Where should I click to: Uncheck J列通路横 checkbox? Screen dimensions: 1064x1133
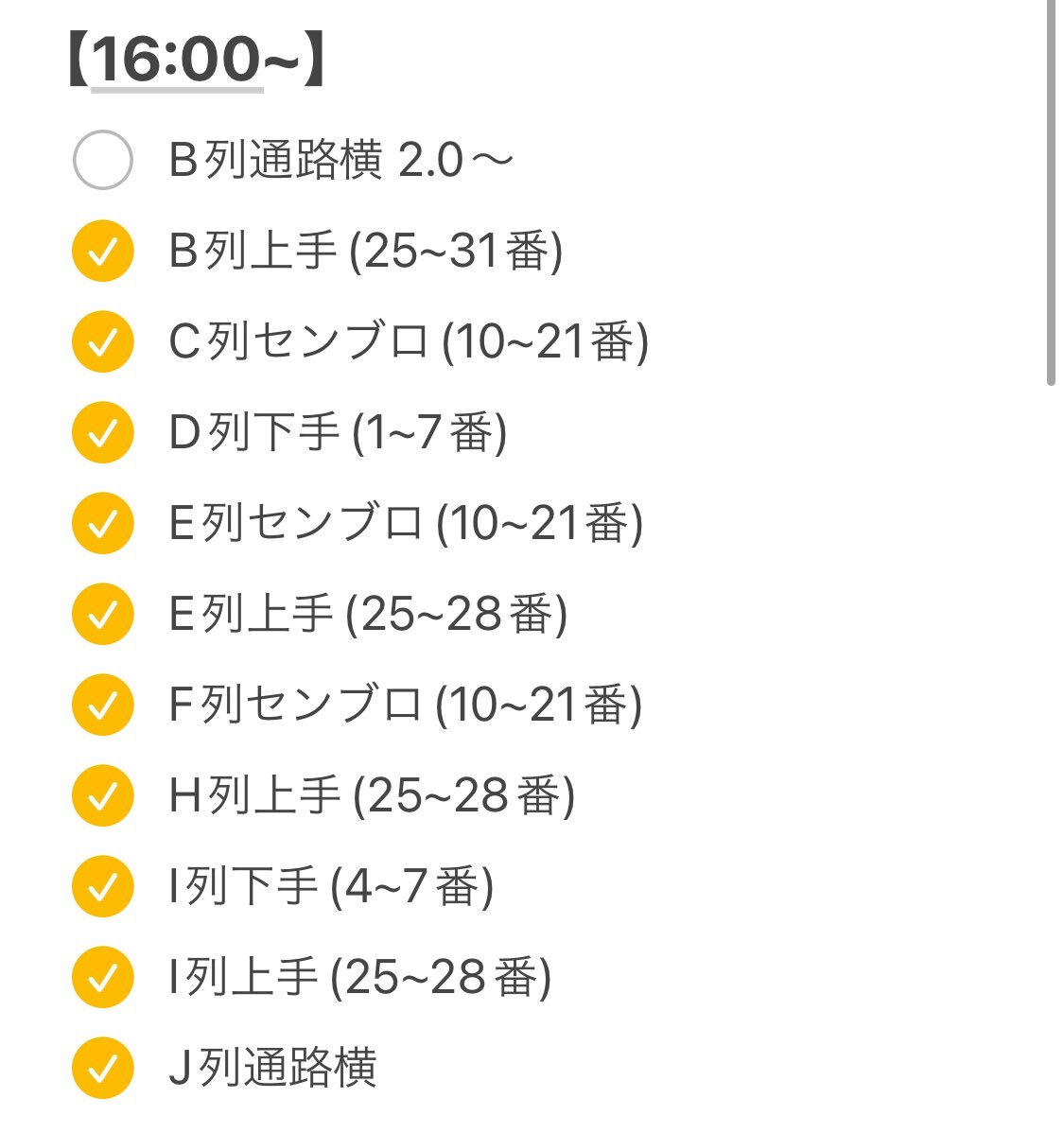click(x=103, y=1068)
